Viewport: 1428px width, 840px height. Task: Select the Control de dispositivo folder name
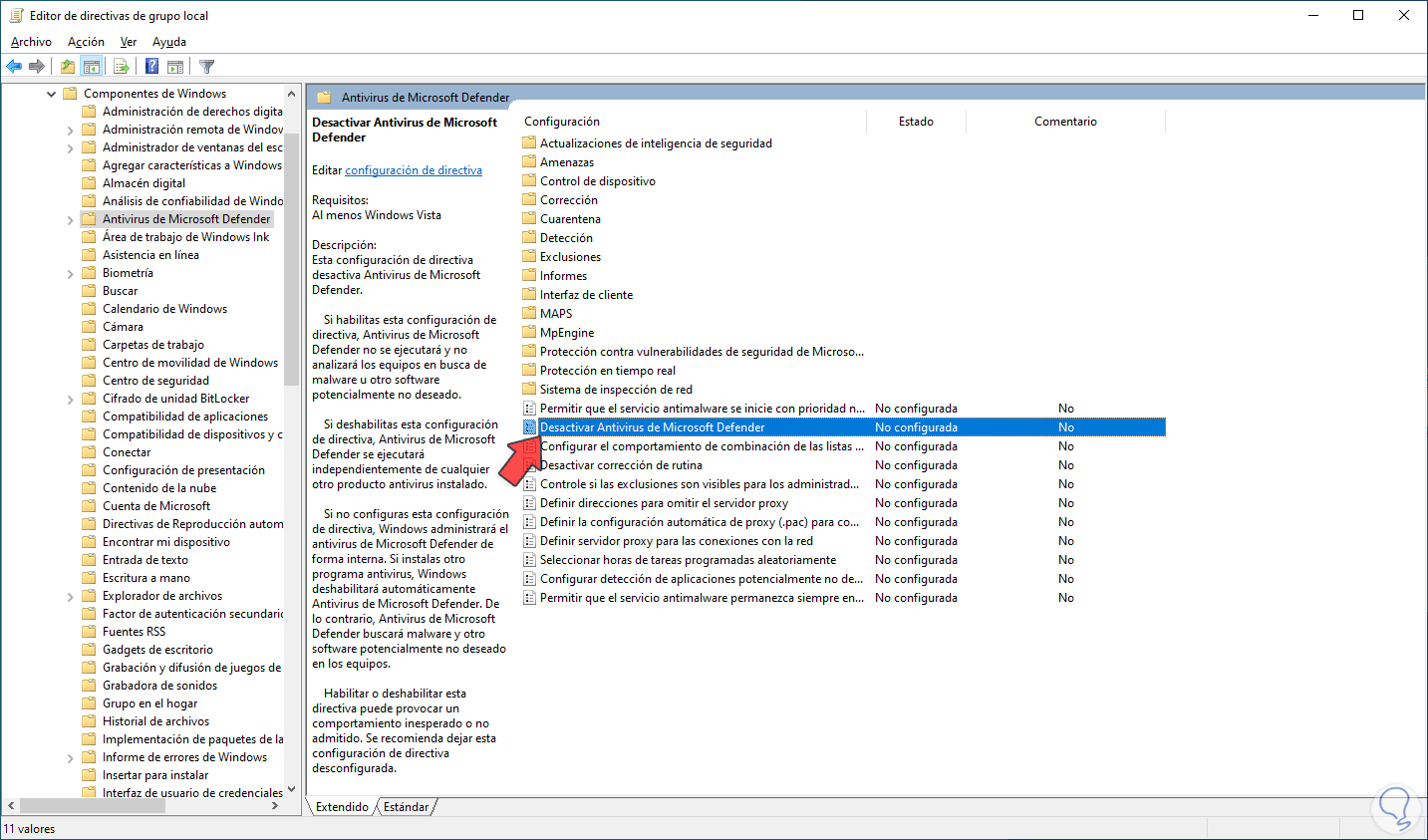pyautogui.click(x=598, y=181)
